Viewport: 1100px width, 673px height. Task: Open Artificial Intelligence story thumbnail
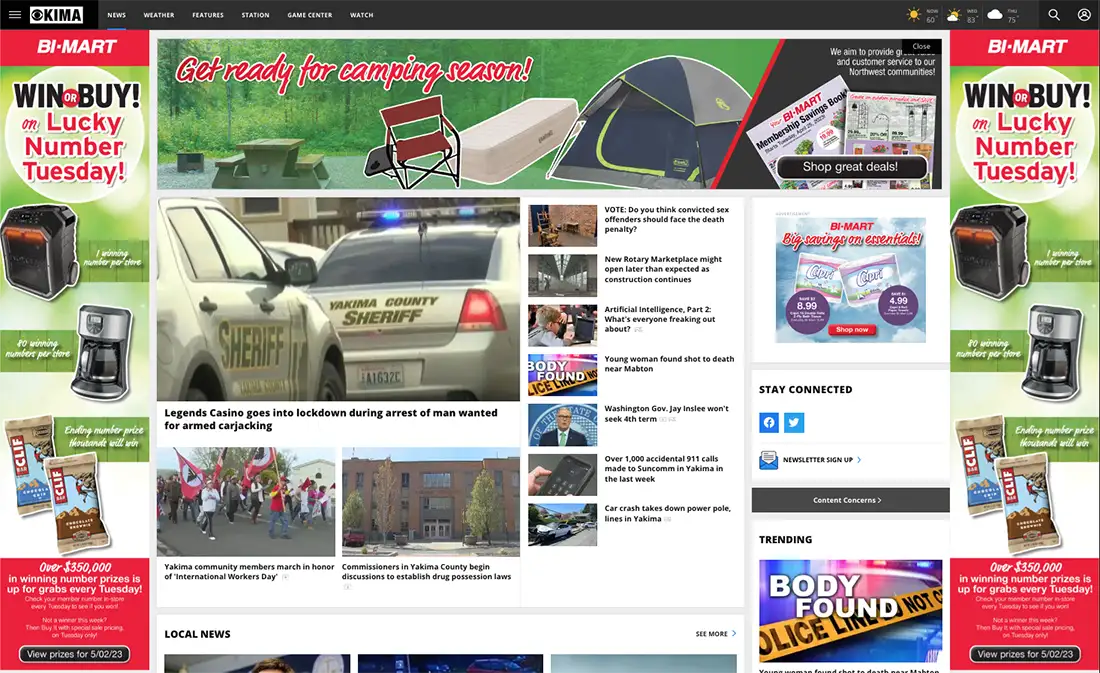point(563,325)
